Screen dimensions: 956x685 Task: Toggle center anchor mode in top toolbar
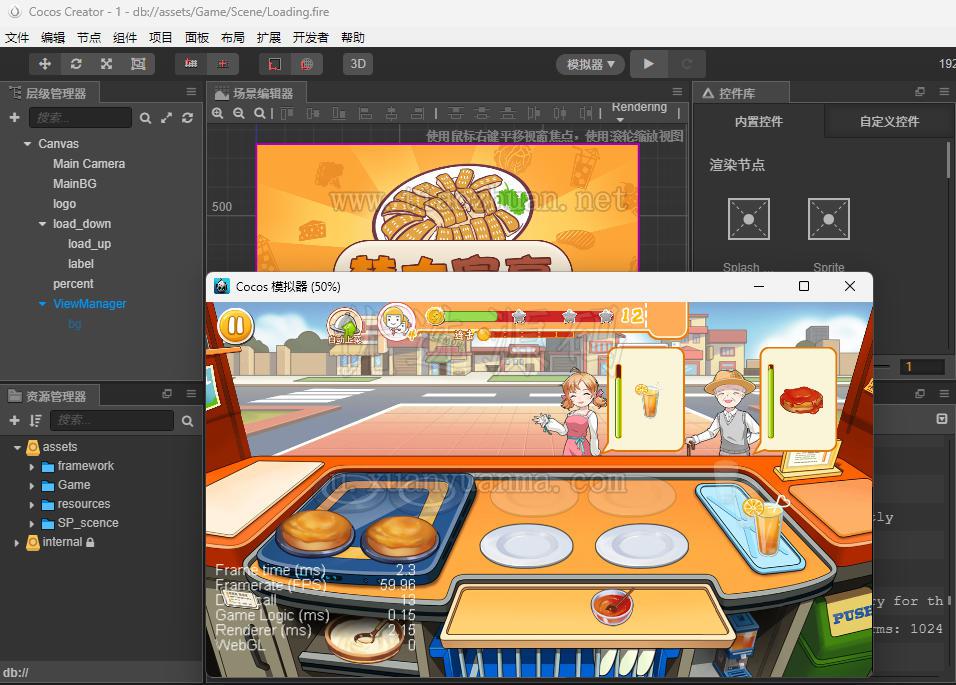(x=223, y=64)
